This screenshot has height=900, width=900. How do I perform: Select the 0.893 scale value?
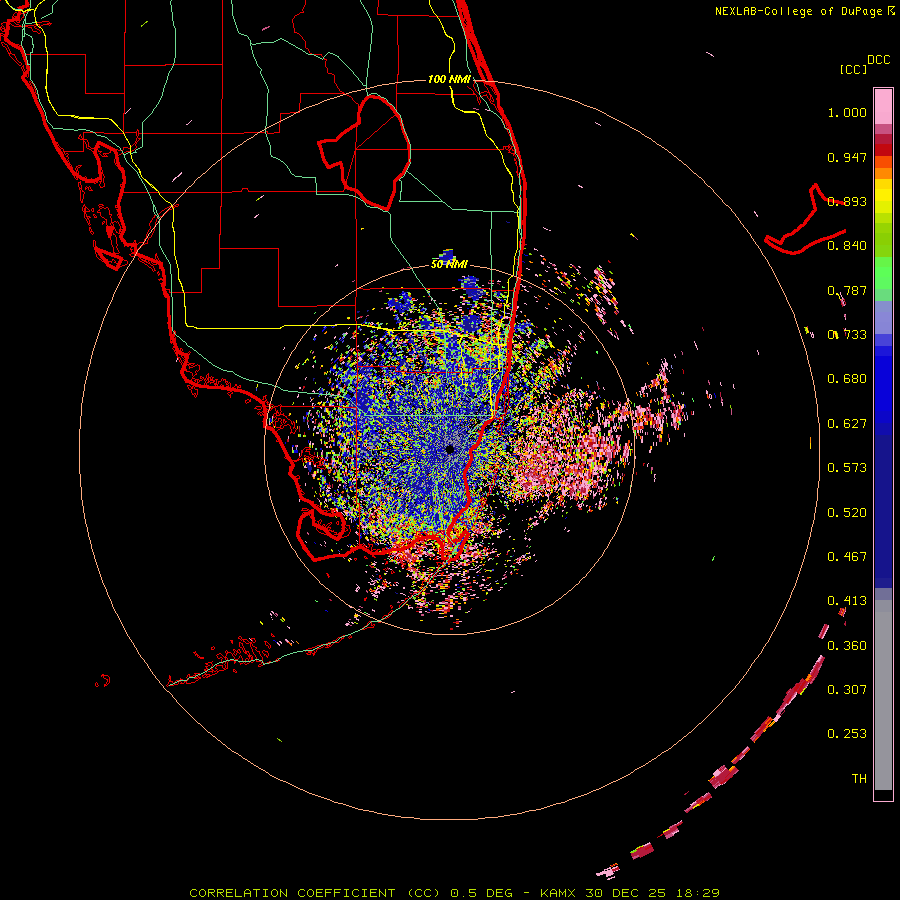(847, 201)
